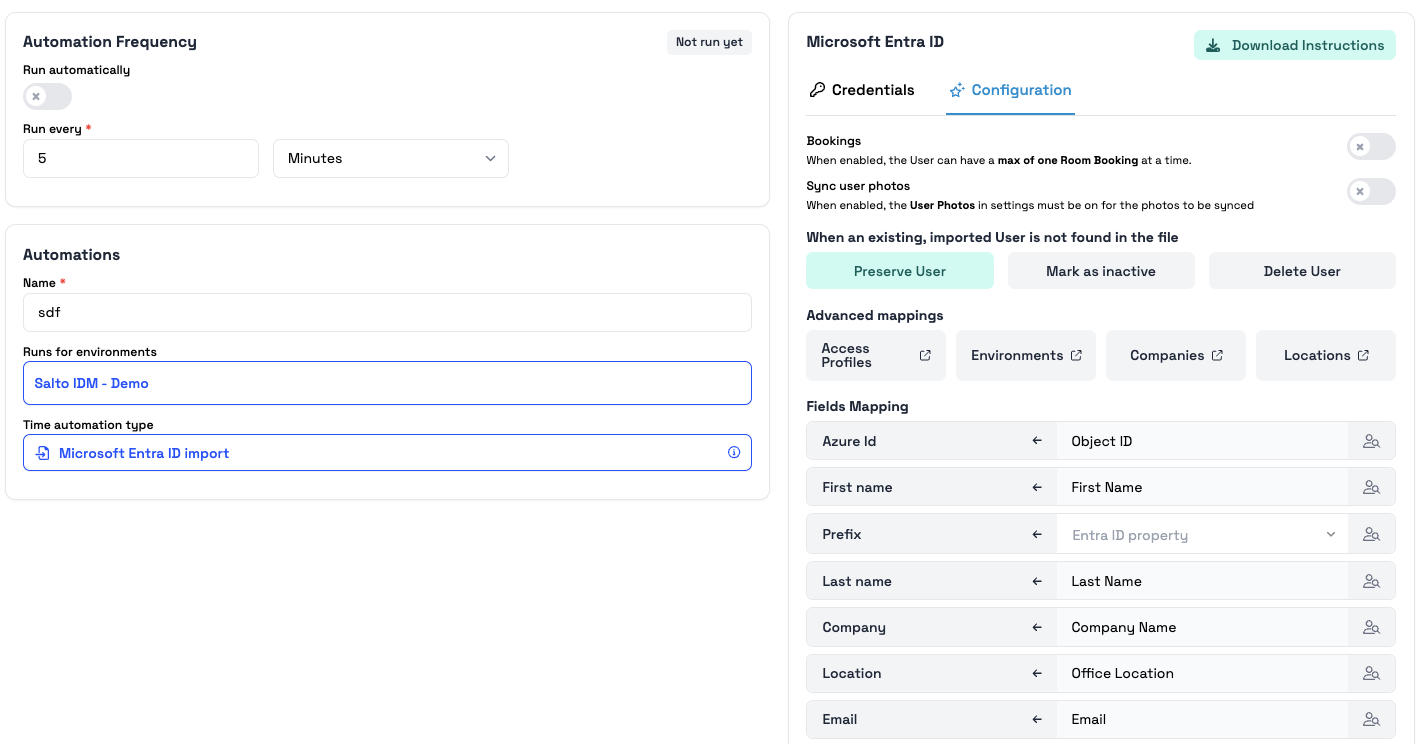Open the Microsoft Entra ID import type selector
Image resolution: width=1427 pixels, height=744 pixels.
pyautogui.click(x=387, y=453)
